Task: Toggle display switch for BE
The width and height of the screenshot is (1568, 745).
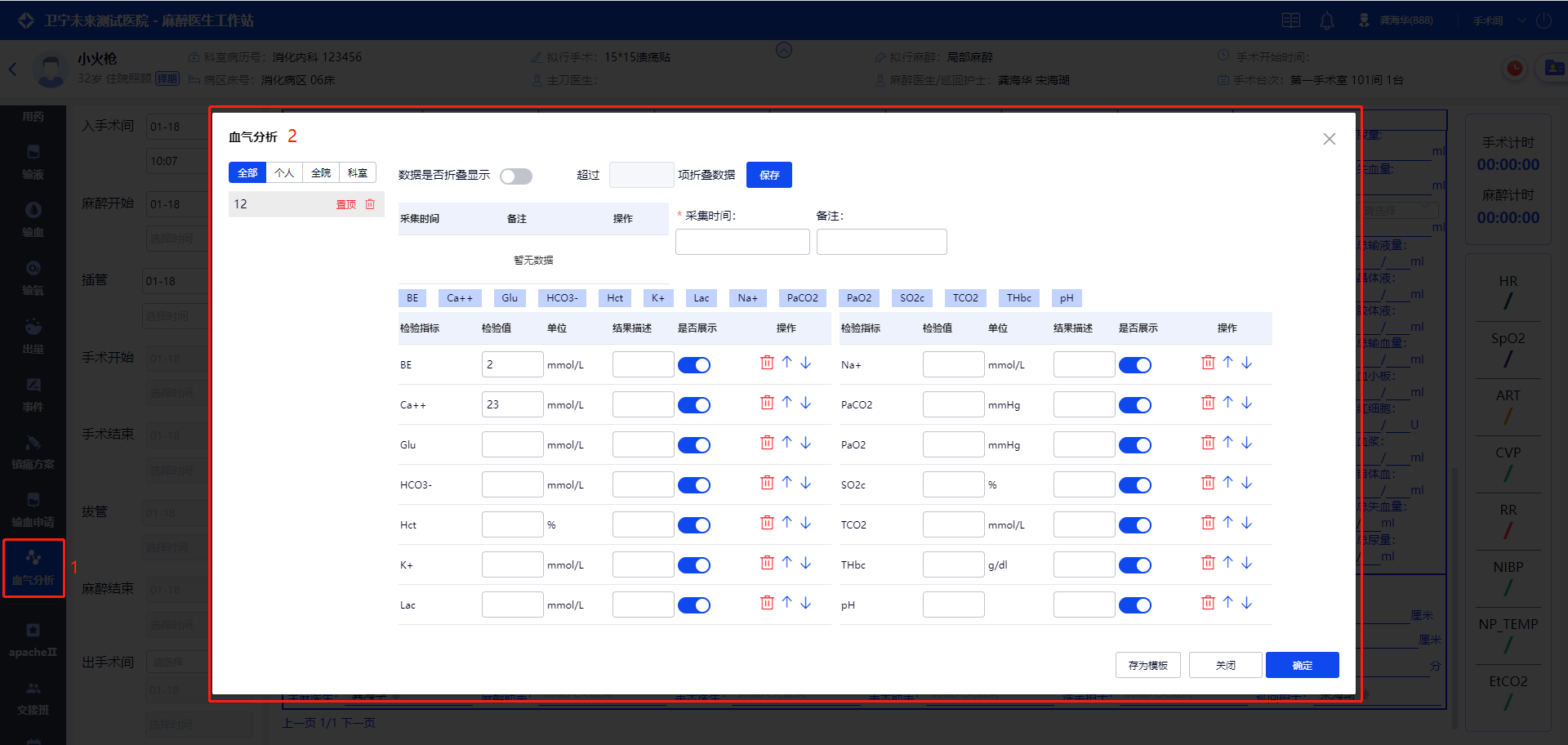Action: click(x=694, y=365)
